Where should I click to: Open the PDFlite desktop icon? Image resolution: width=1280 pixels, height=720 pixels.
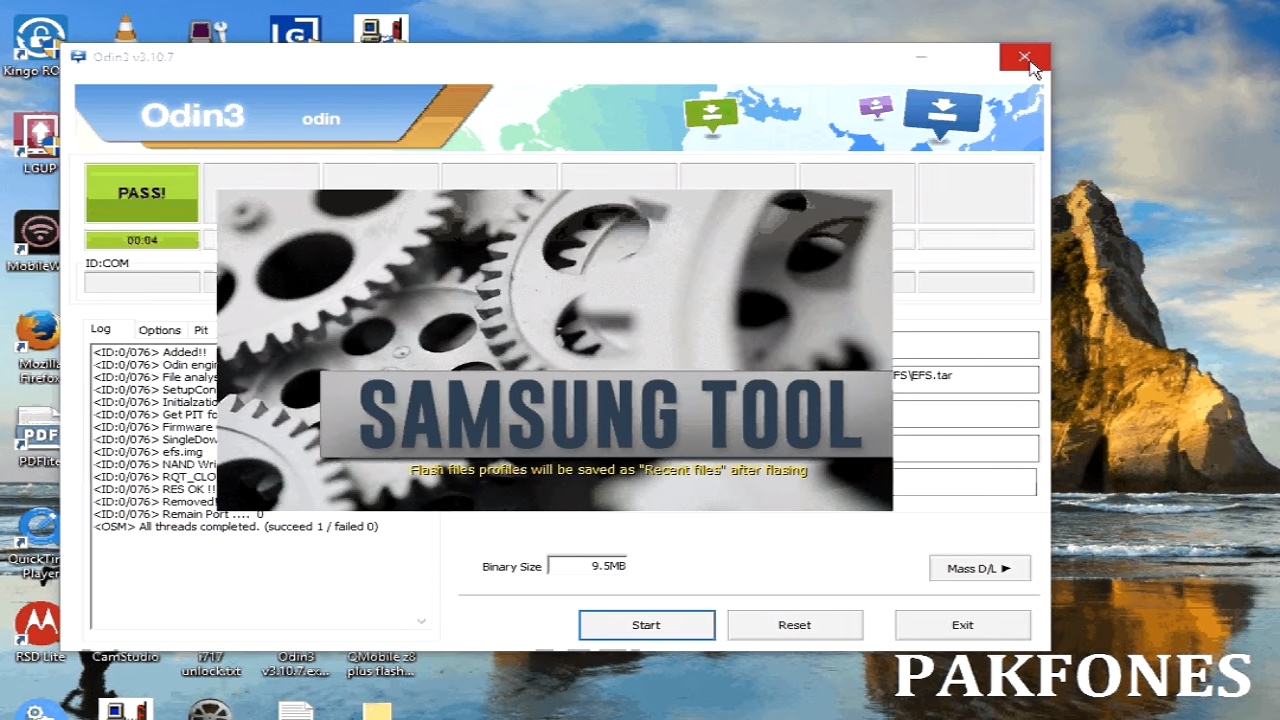tap(38, 437)
